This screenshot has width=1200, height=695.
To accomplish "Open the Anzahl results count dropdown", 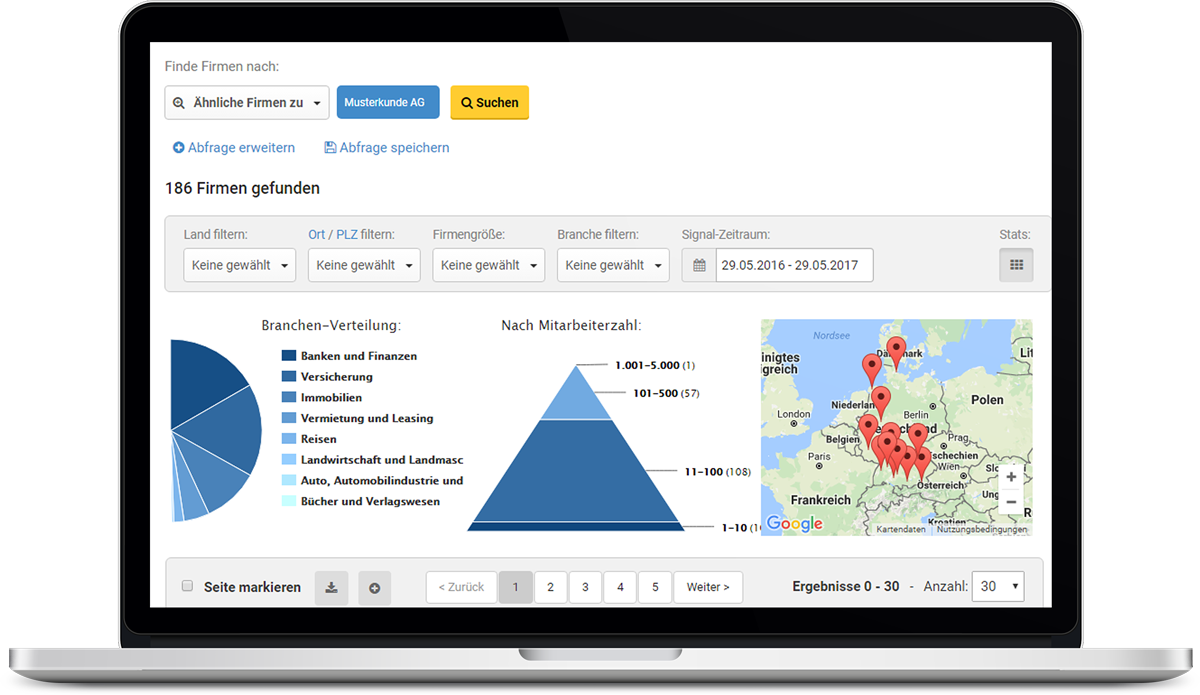I will [x=997, y=587].
